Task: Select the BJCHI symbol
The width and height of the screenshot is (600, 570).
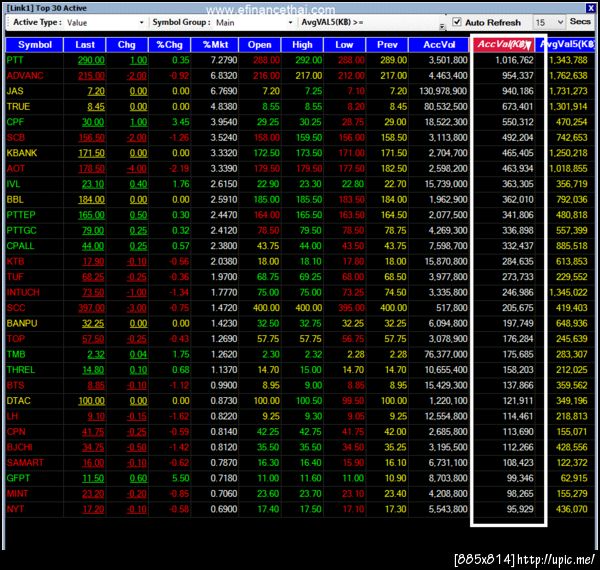Action: point(19,448)
